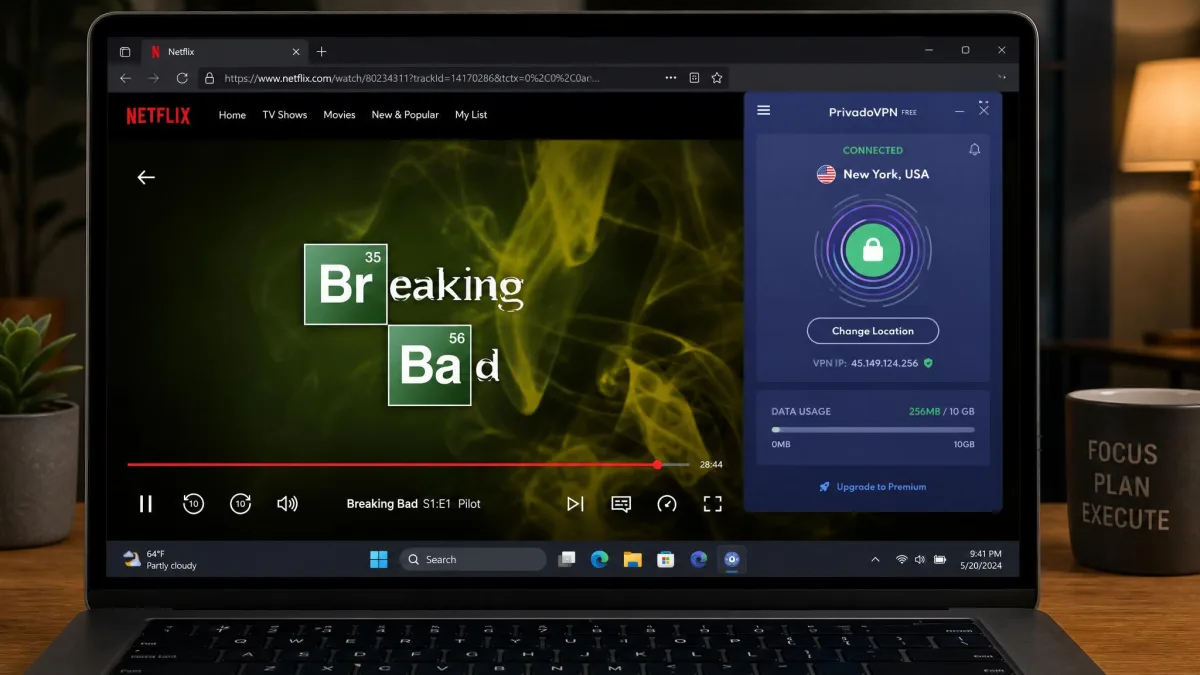
Task: Minimize the PrivadoVPN window
Action: pos(960,111)
